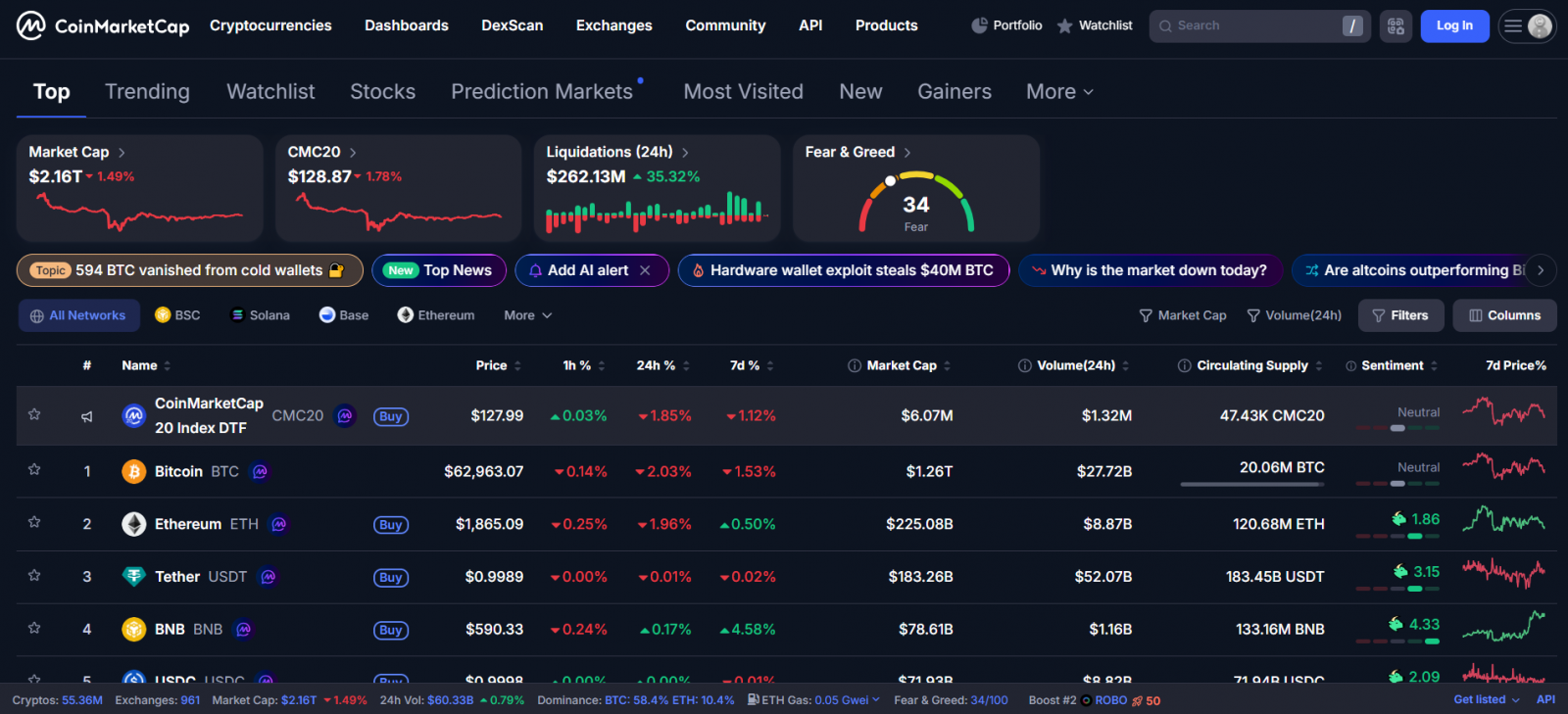Star CMC20 Index DTF for watchlist
This screenshot has height=714, width=1568.
coord(34,414)
